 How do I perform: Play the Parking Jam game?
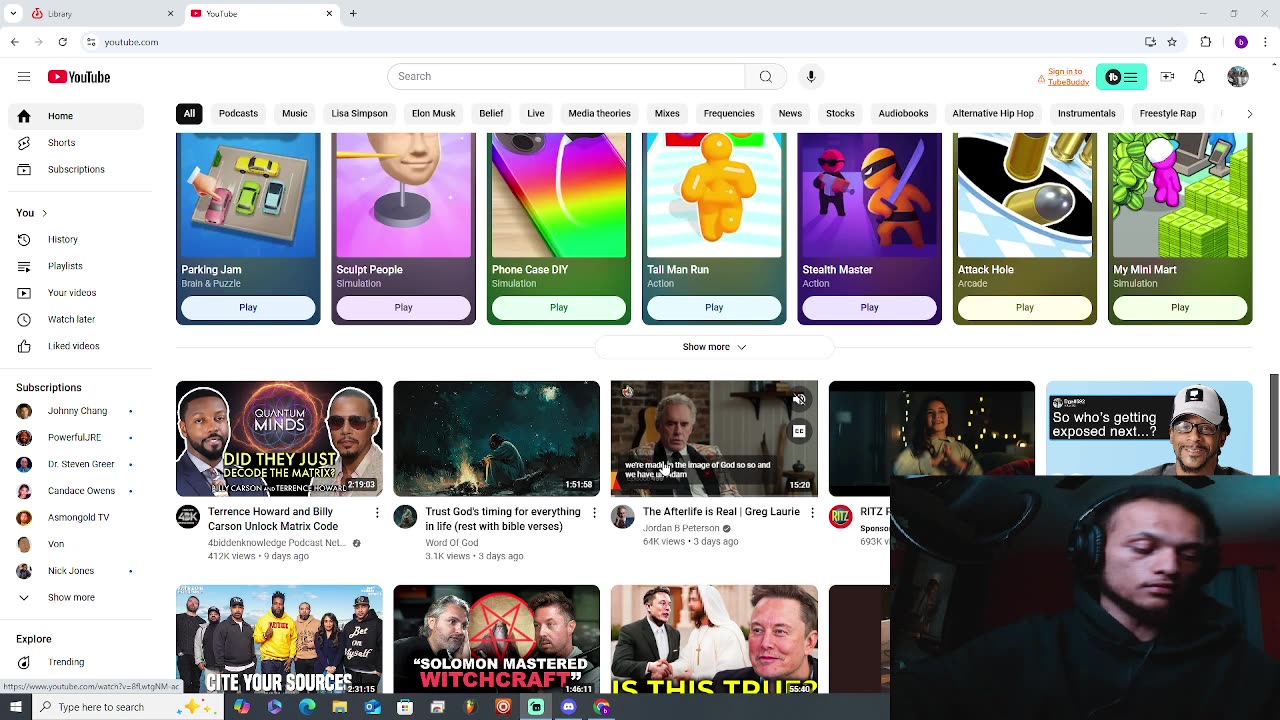click(x=248, y=308)
